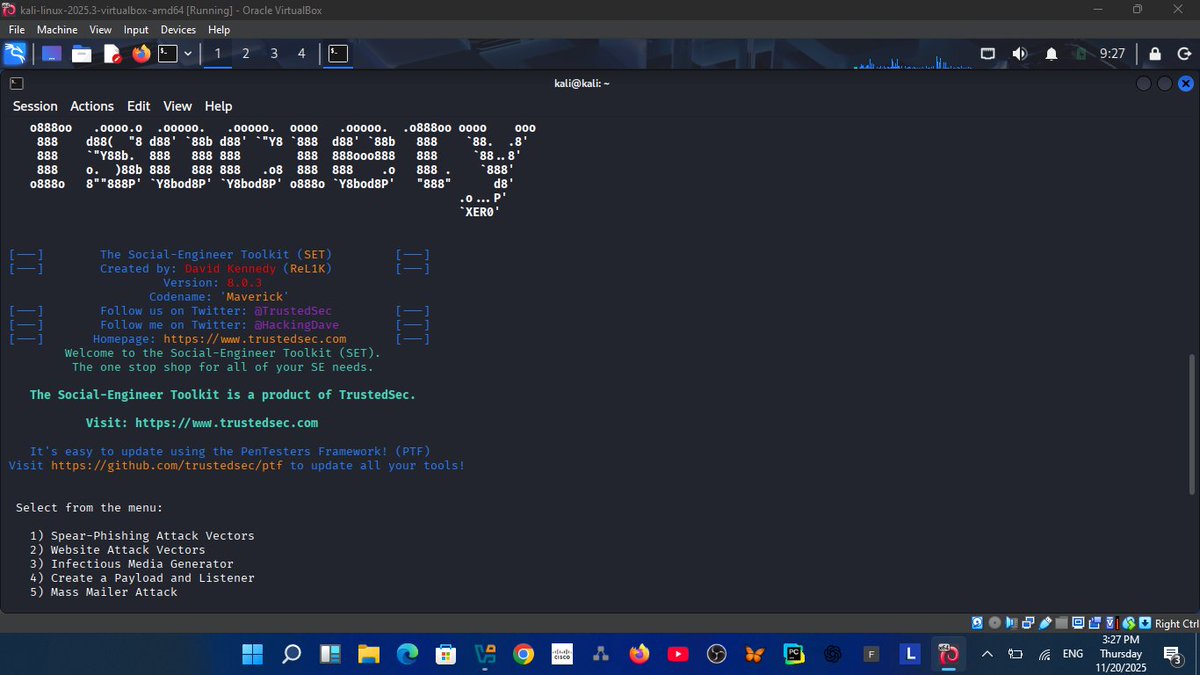Open ChatGPT app from taskbar
Screen dimensions: 1200x675
click(832, 654)
